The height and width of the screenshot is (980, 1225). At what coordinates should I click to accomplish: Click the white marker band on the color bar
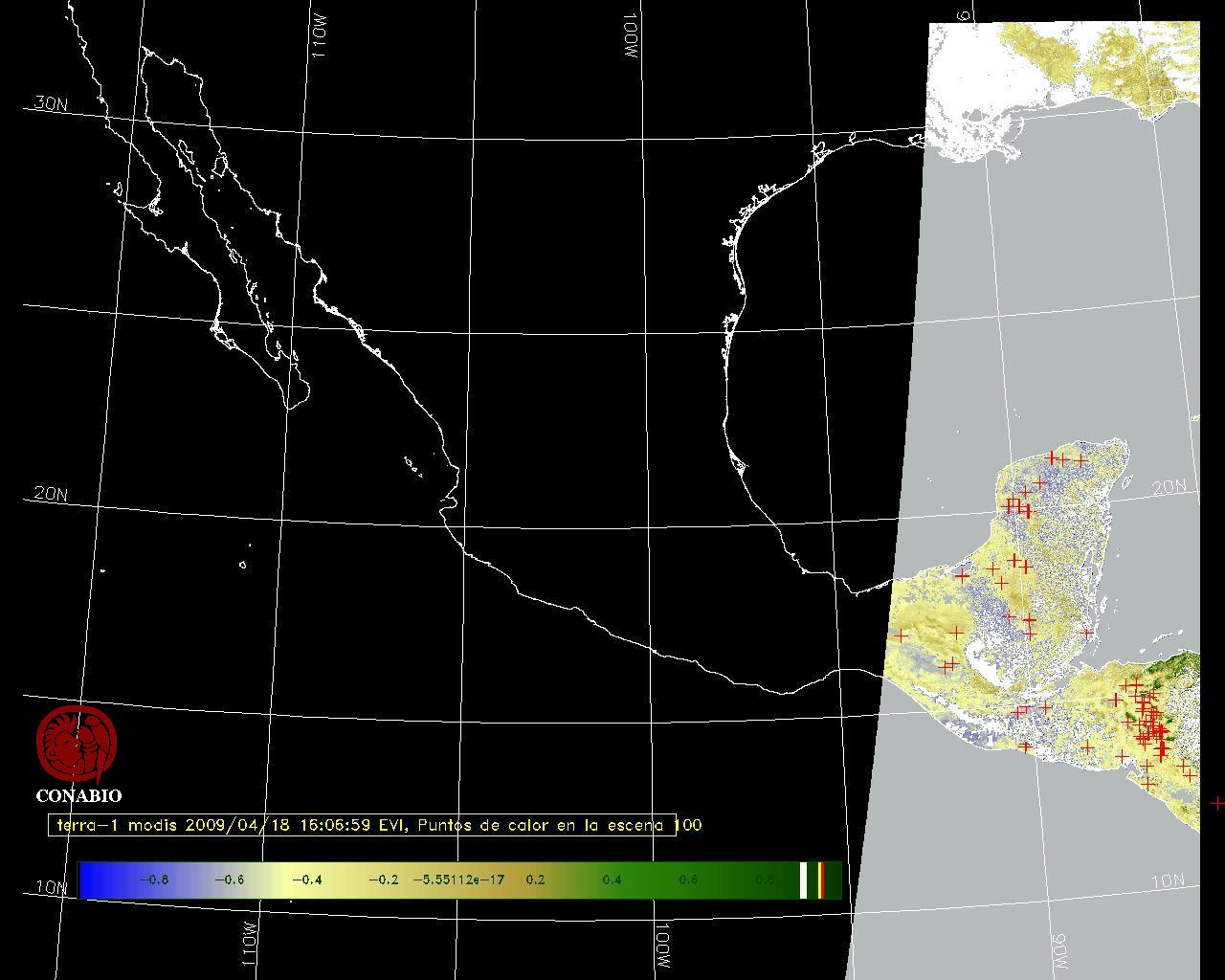804,880
